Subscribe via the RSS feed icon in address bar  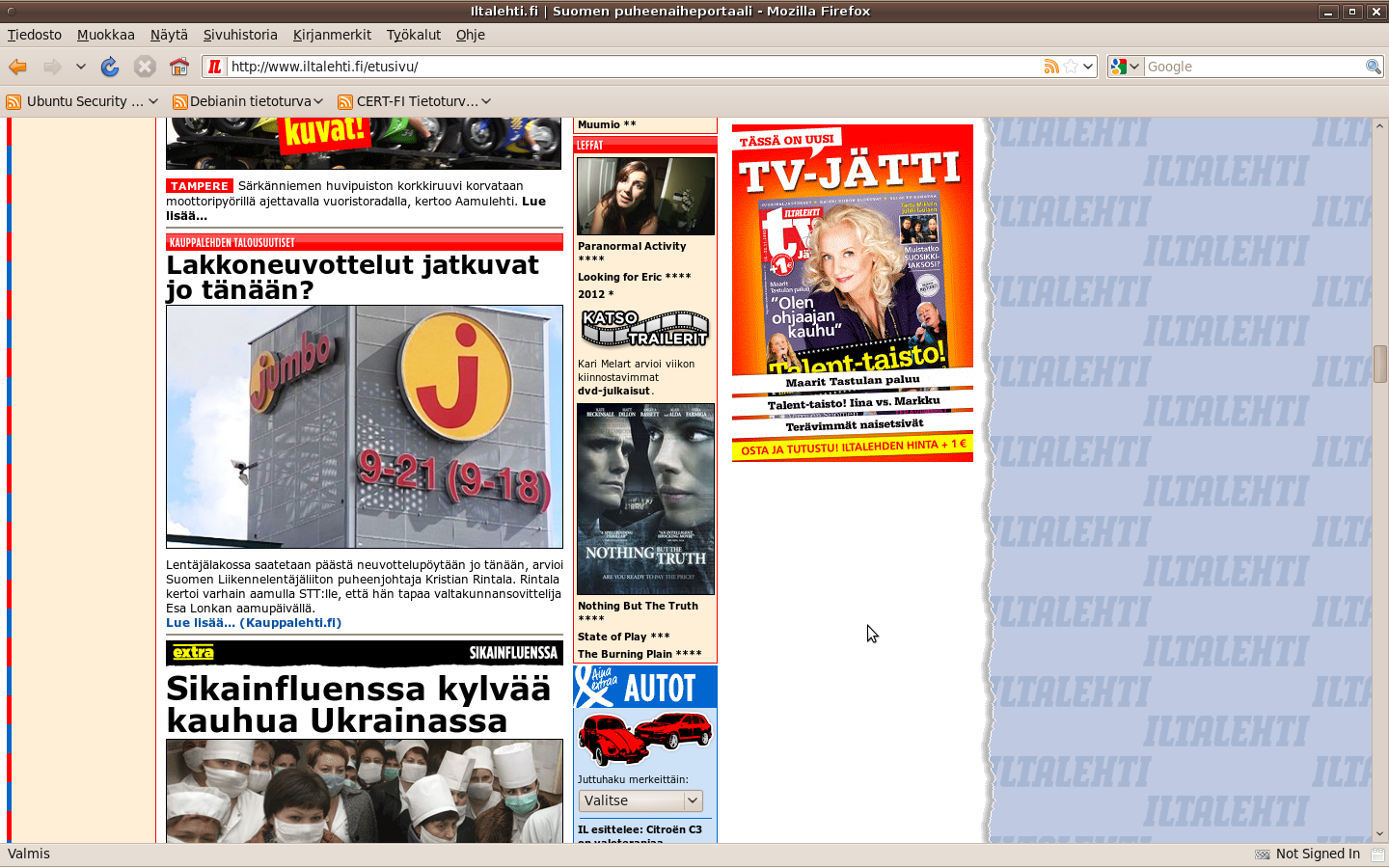click(x=1051, y=67)
